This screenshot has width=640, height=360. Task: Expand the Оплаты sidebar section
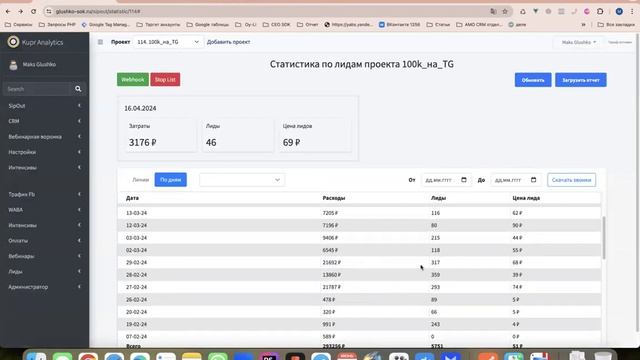(x=44, y=240)
